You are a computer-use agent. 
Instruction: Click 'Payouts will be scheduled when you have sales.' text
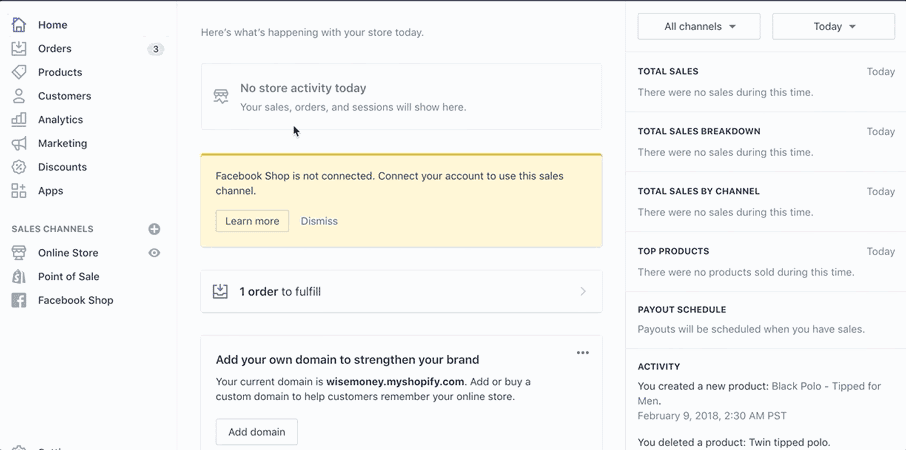tap(751, 329)
